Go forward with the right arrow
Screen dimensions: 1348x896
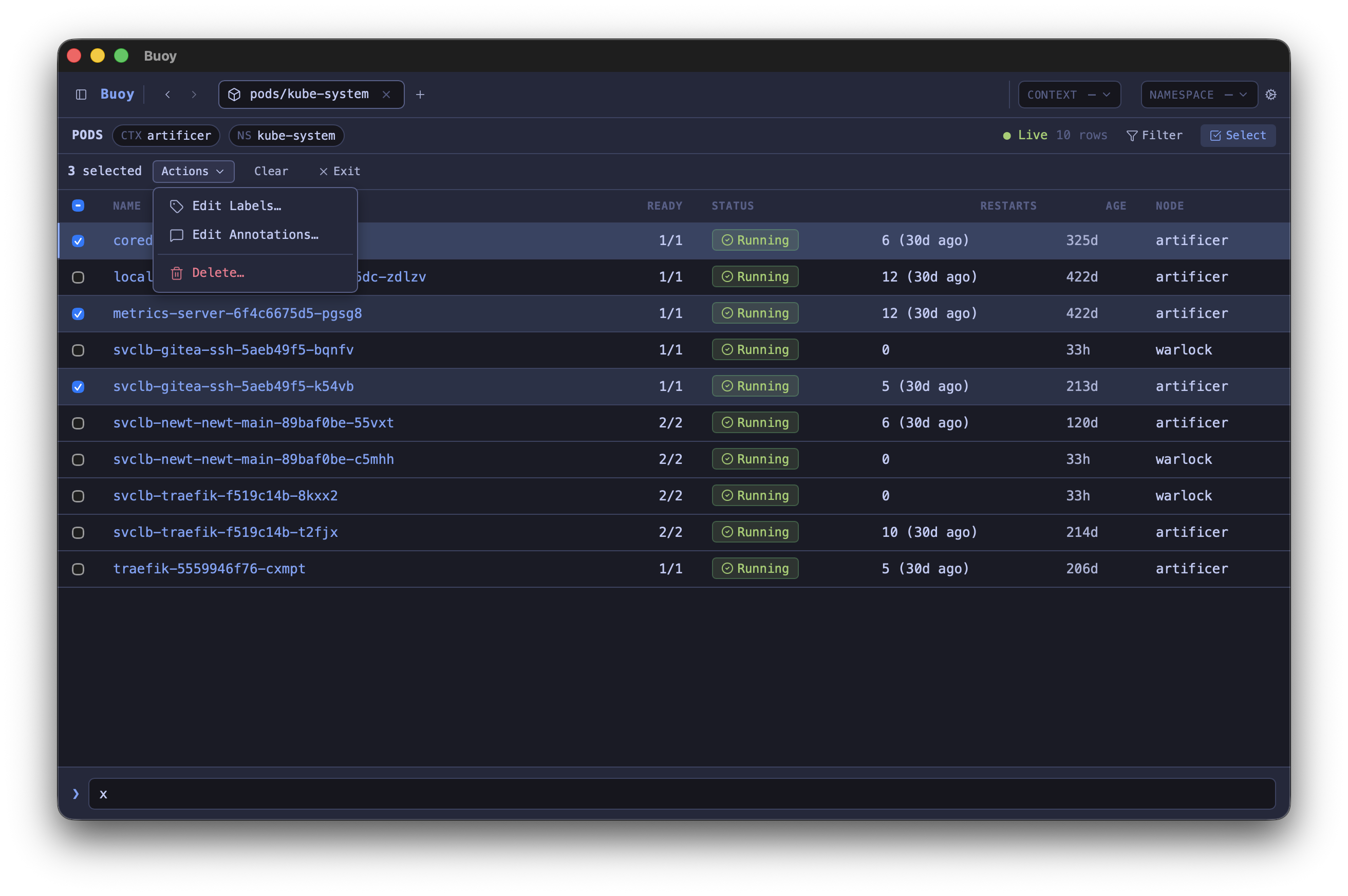[x=194, y=95]
